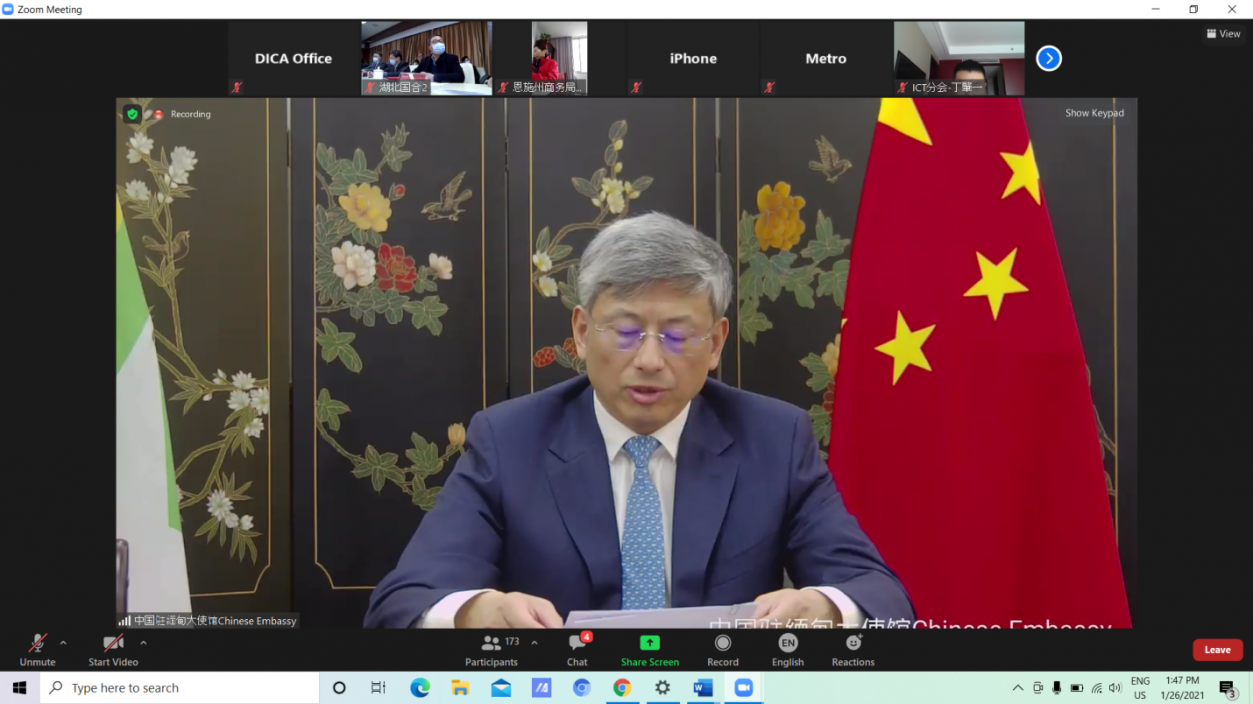Open the Chat panel
The width and height of the screenshot is (1253, 704).
click(x=577, y=648)
